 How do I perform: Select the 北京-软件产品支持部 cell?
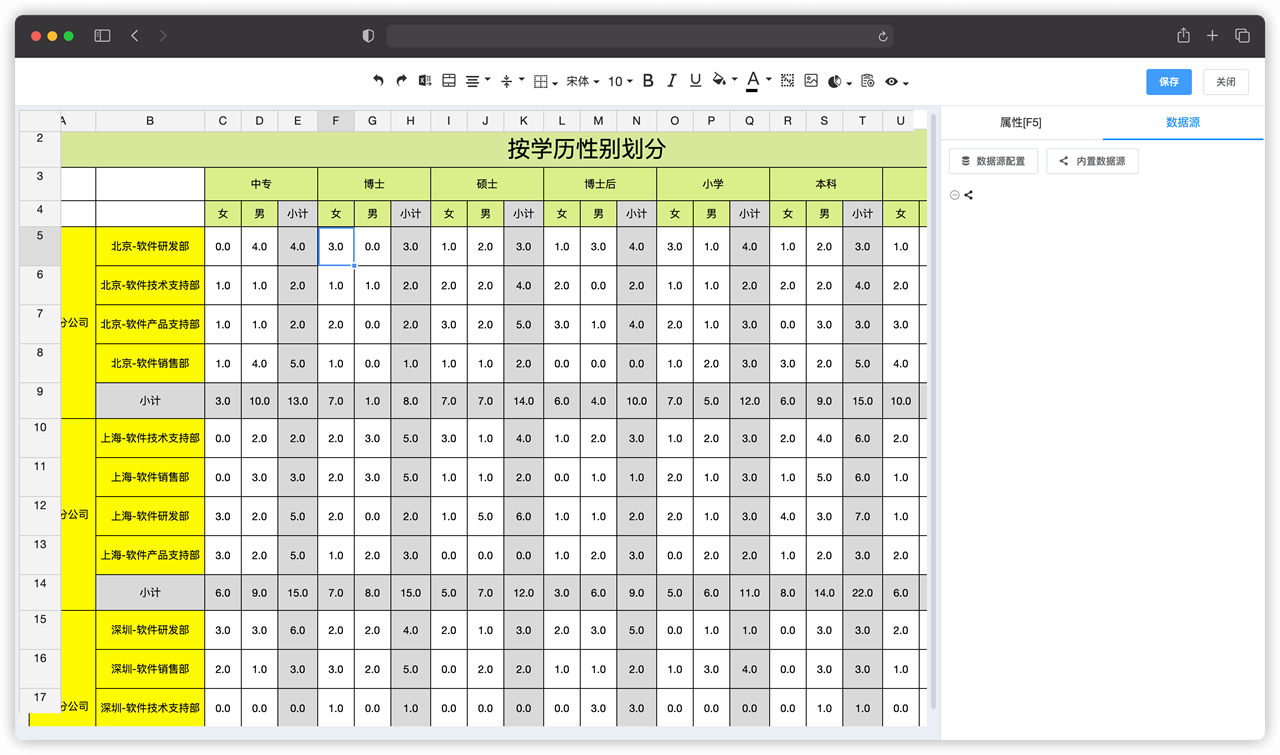(150, 324)
